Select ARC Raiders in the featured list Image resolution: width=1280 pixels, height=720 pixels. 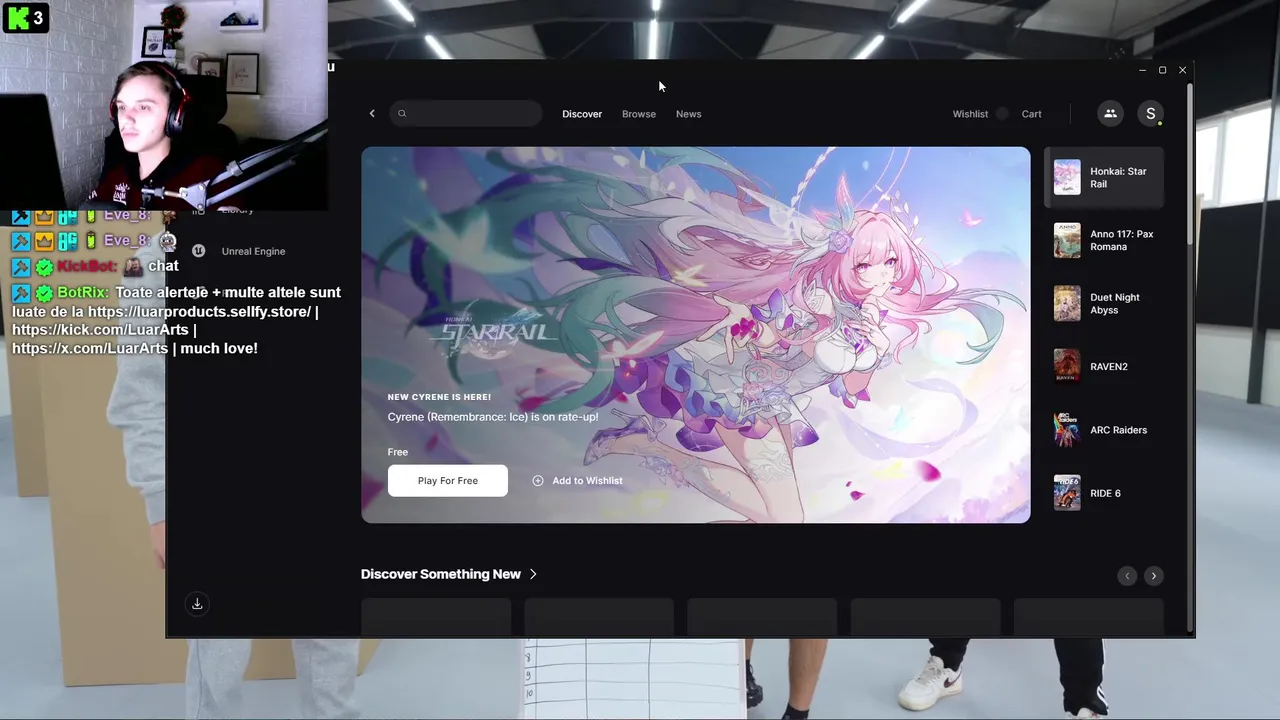[1104, 430]
